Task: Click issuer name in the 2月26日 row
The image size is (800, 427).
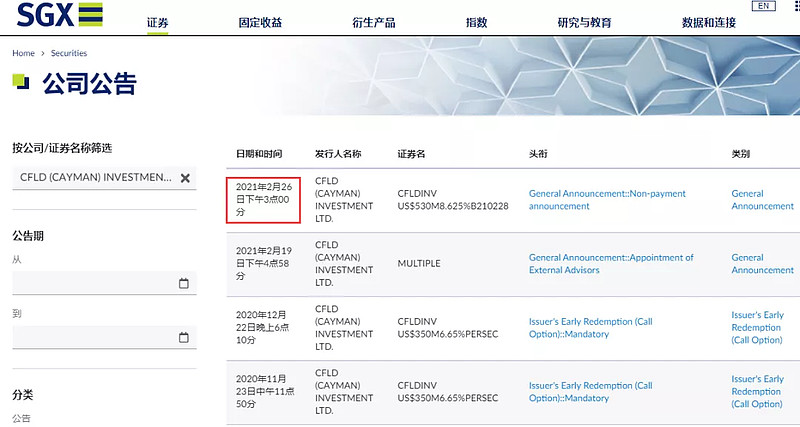Action: [x=344, y=200]
